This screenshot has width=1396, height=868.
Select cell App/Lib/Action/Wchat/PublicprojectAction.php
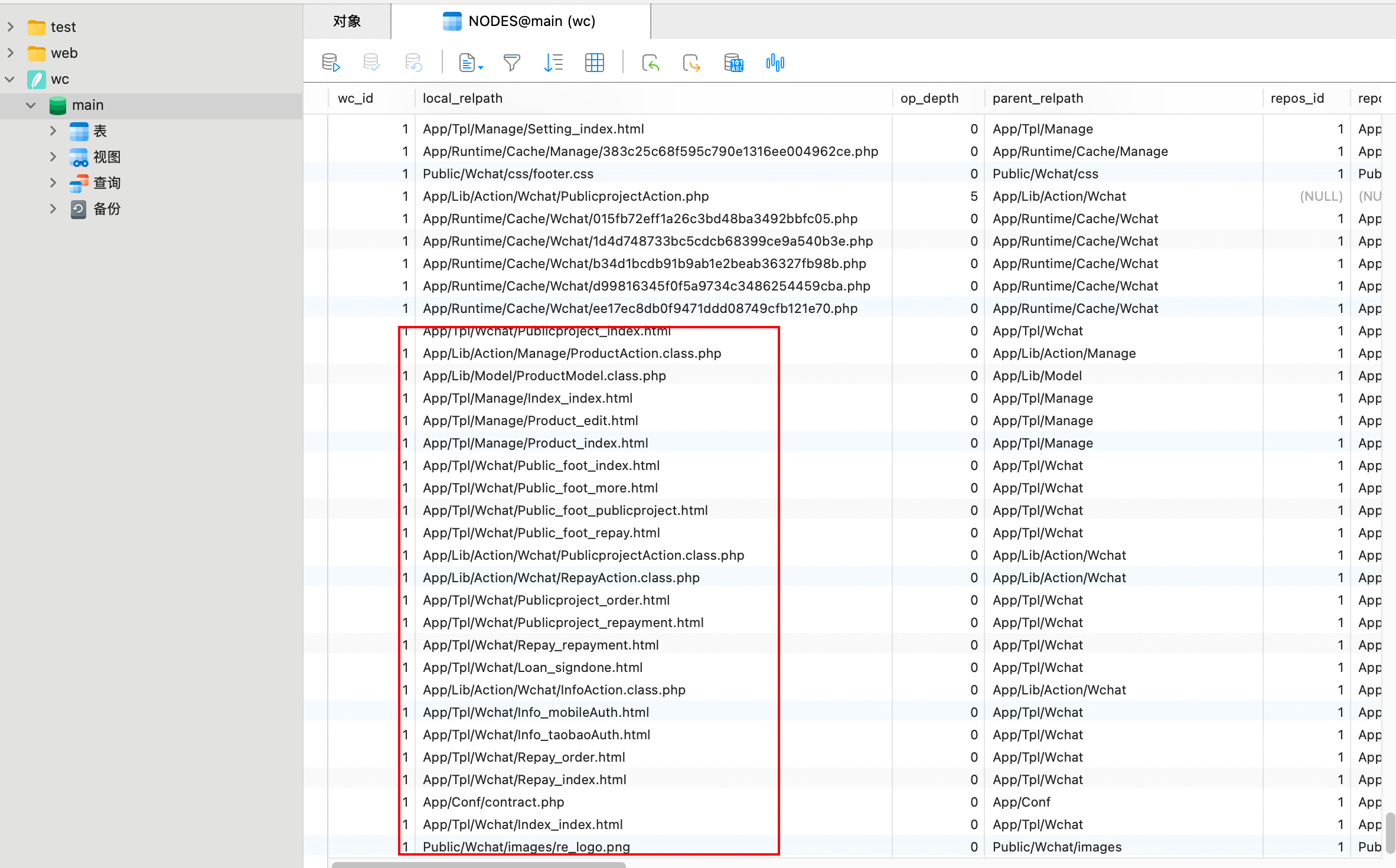click(653, 197)
